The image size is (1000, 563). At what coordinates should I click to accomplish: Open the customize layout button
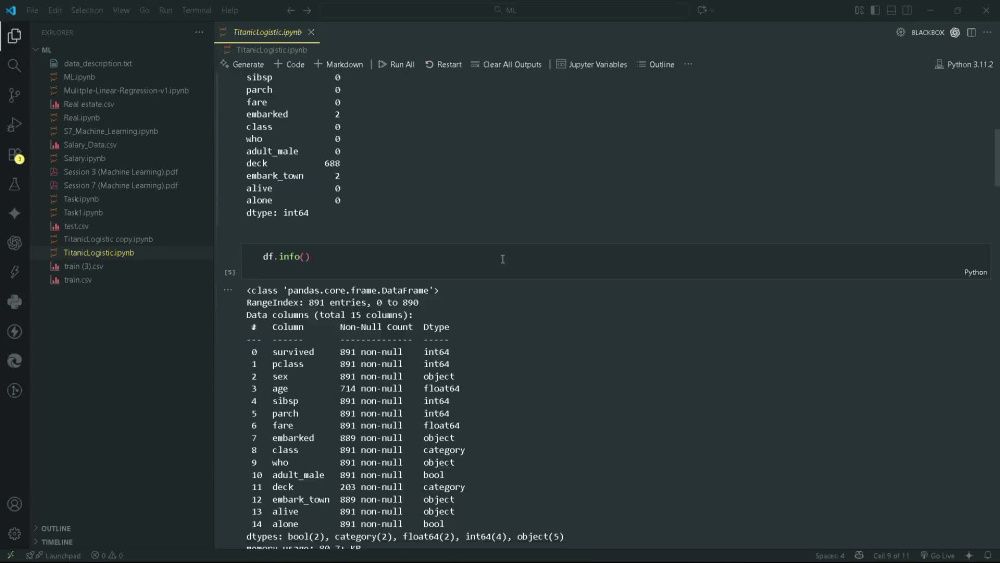click(x=859, y=10)
